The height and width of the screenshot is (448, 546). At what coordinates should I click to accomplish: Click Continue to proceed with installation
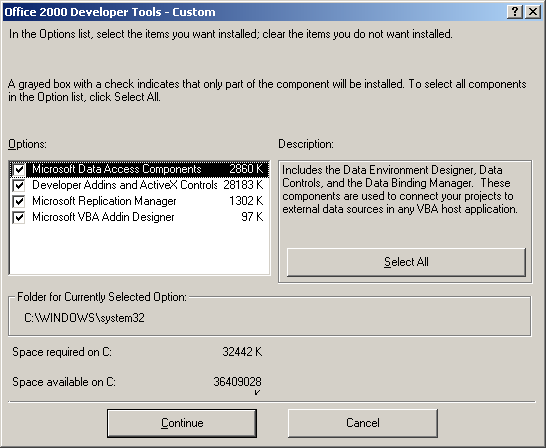[x=182, y=423]
